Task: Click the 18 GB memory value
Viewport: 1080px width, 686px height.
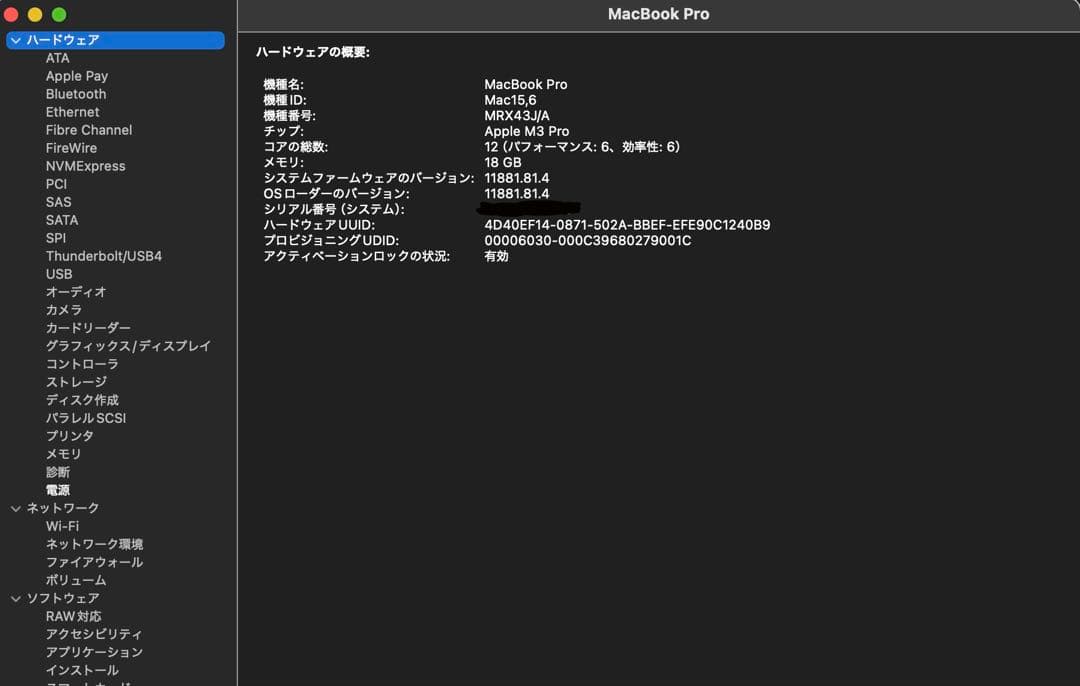Action: 503,163
